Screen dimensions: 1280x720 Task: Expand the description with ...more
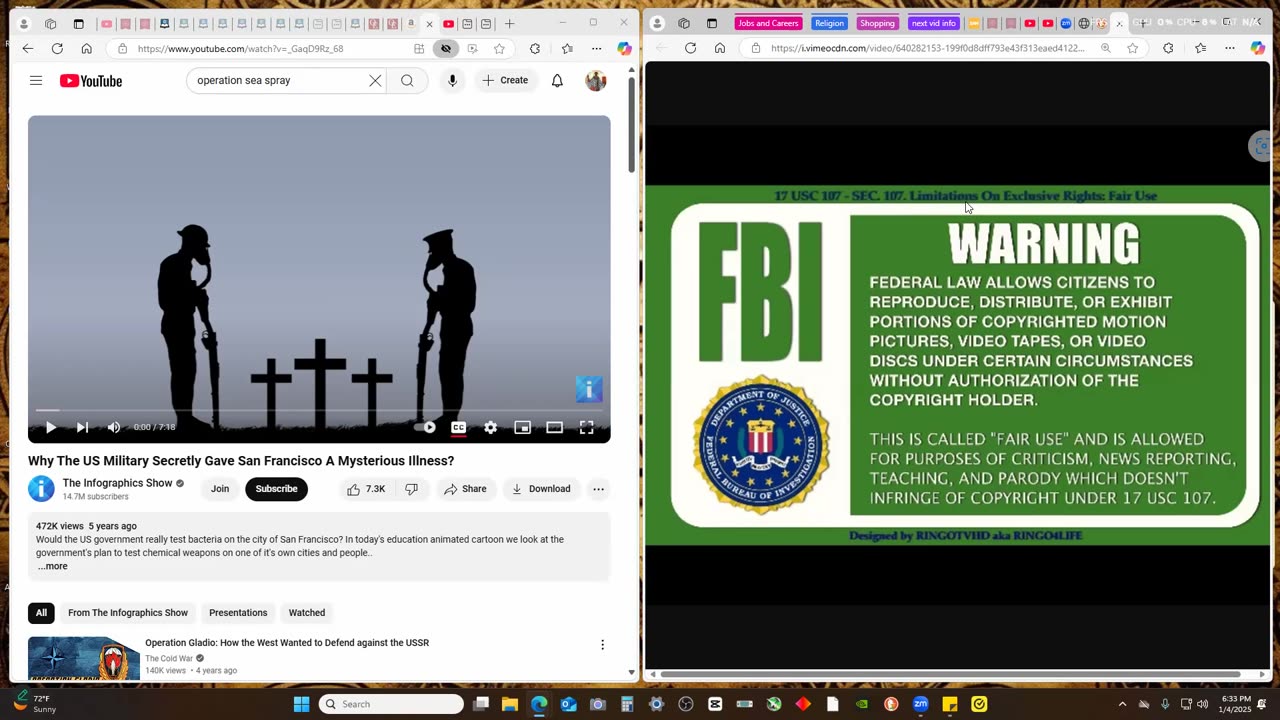[x=53, y=566]
